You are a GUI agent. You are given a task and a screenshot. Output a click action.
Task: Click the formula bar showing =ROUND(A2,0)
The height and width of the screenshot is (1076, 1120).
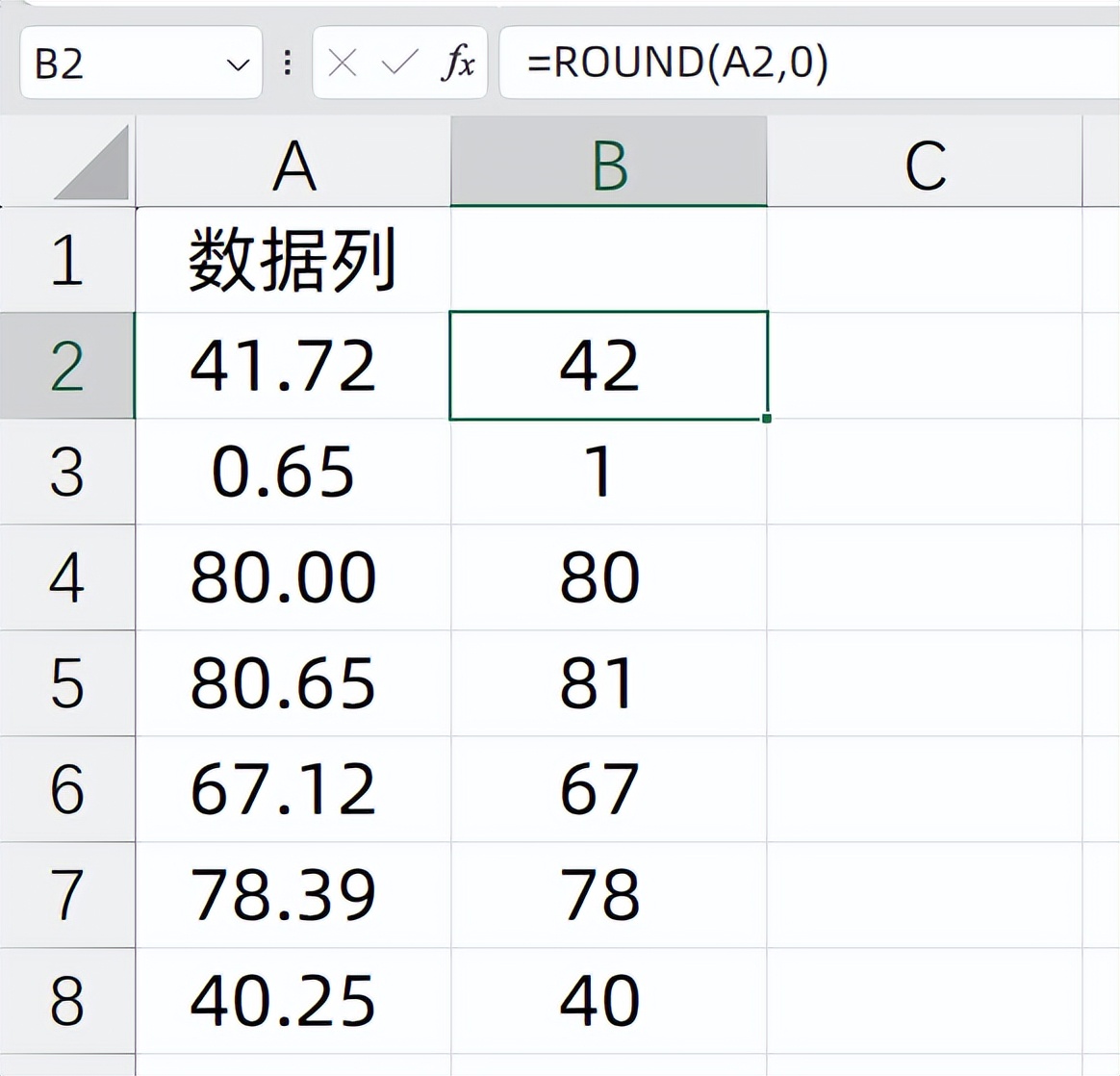tap(809, 63)
